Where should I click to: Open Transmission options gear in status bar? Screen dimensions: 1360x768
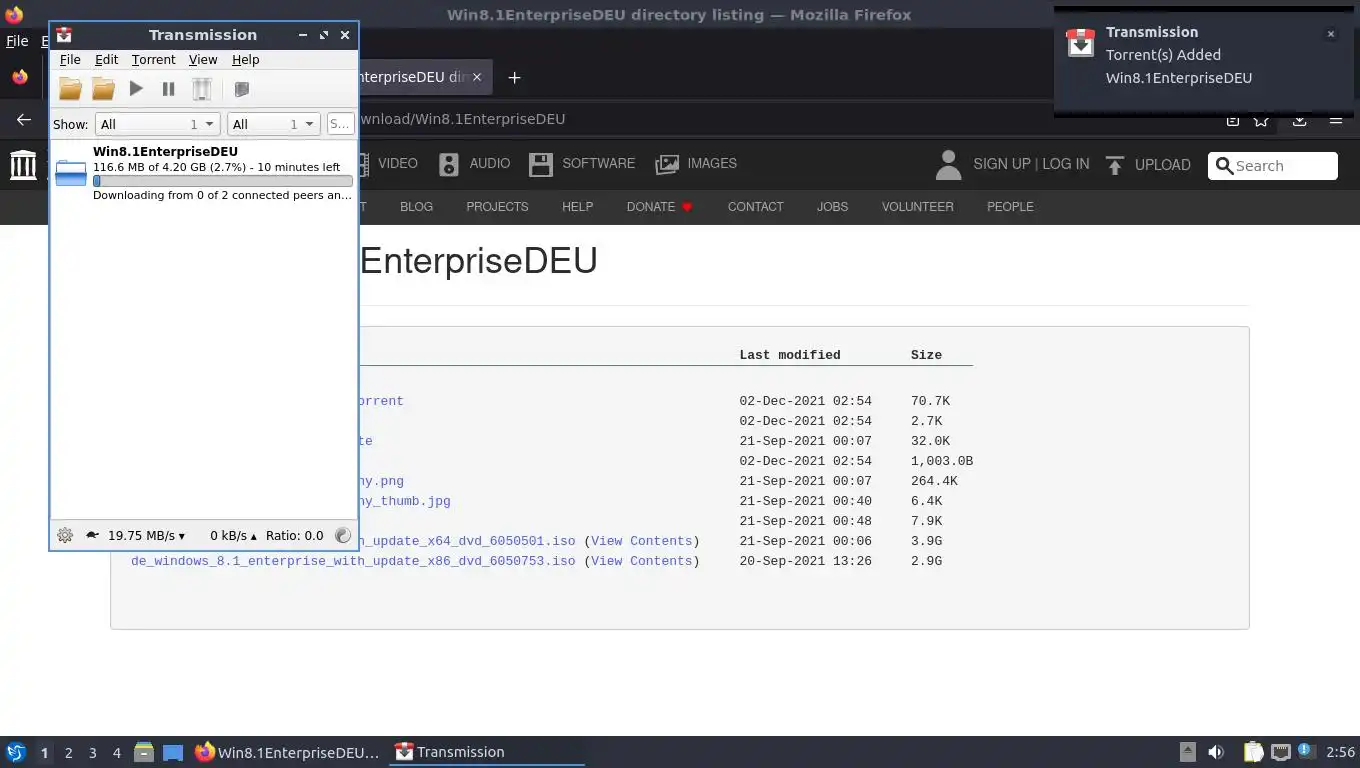tap(65, 535)
